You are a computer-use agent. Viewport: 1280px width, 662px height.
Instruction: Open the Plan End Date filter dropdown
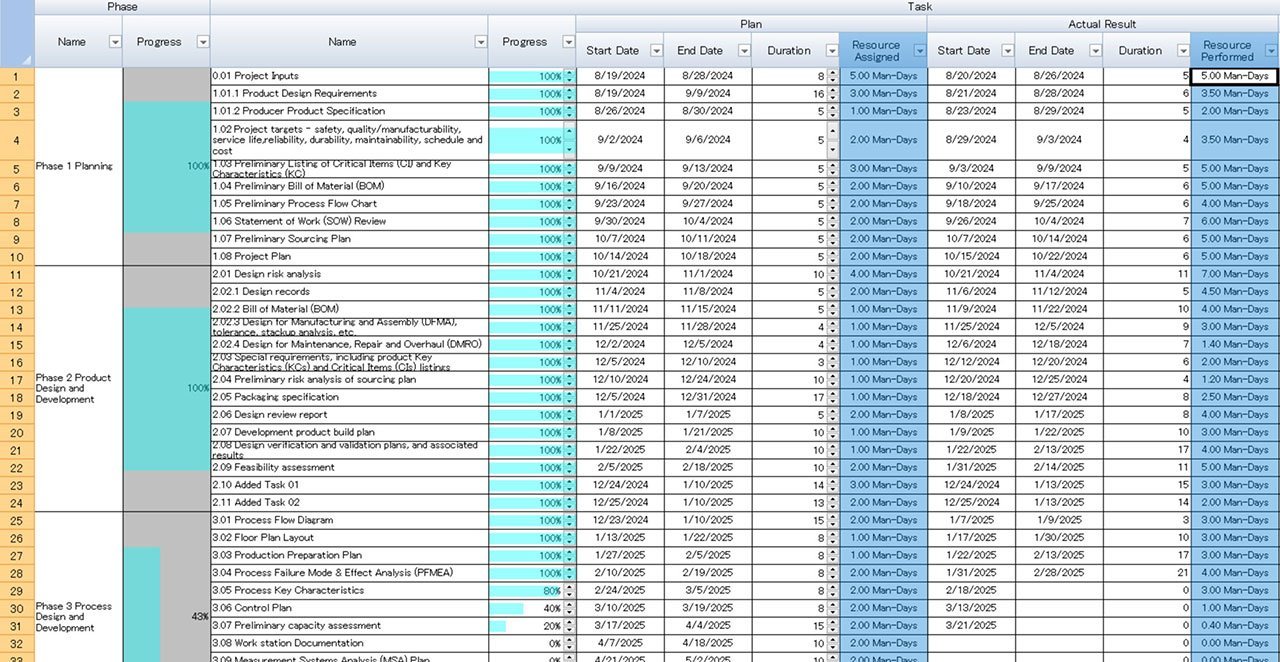744,51
